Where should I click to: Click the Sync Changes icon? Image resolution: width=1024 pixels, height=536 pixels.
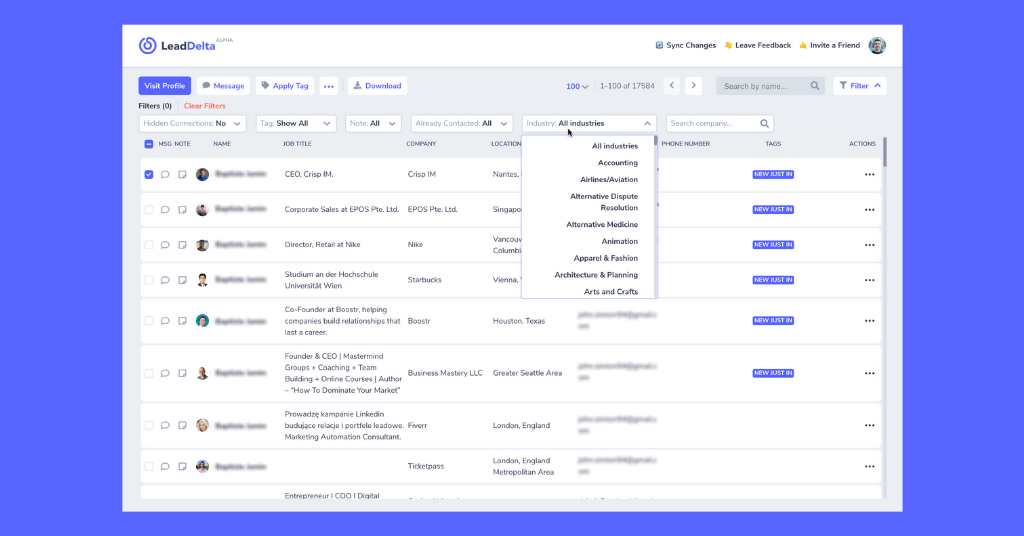pyautogui.click(x=659, y=46)
